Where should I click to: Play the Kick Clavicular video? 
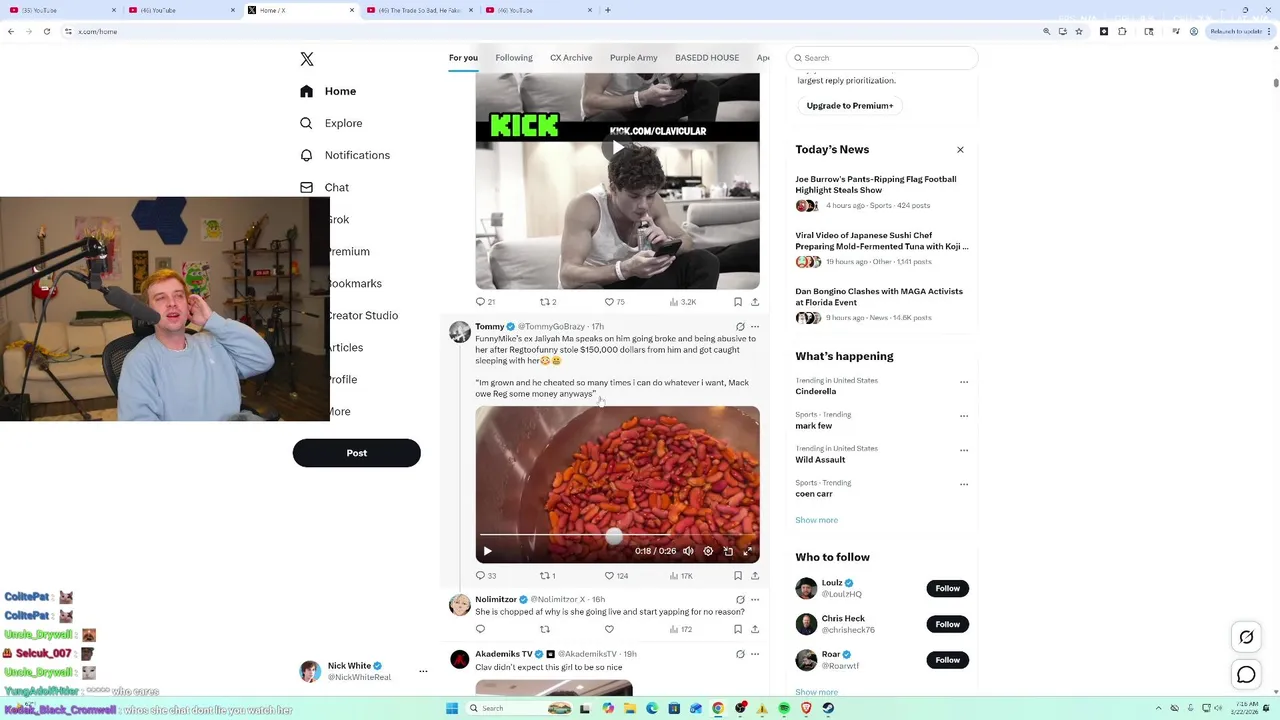click(617, 148)
